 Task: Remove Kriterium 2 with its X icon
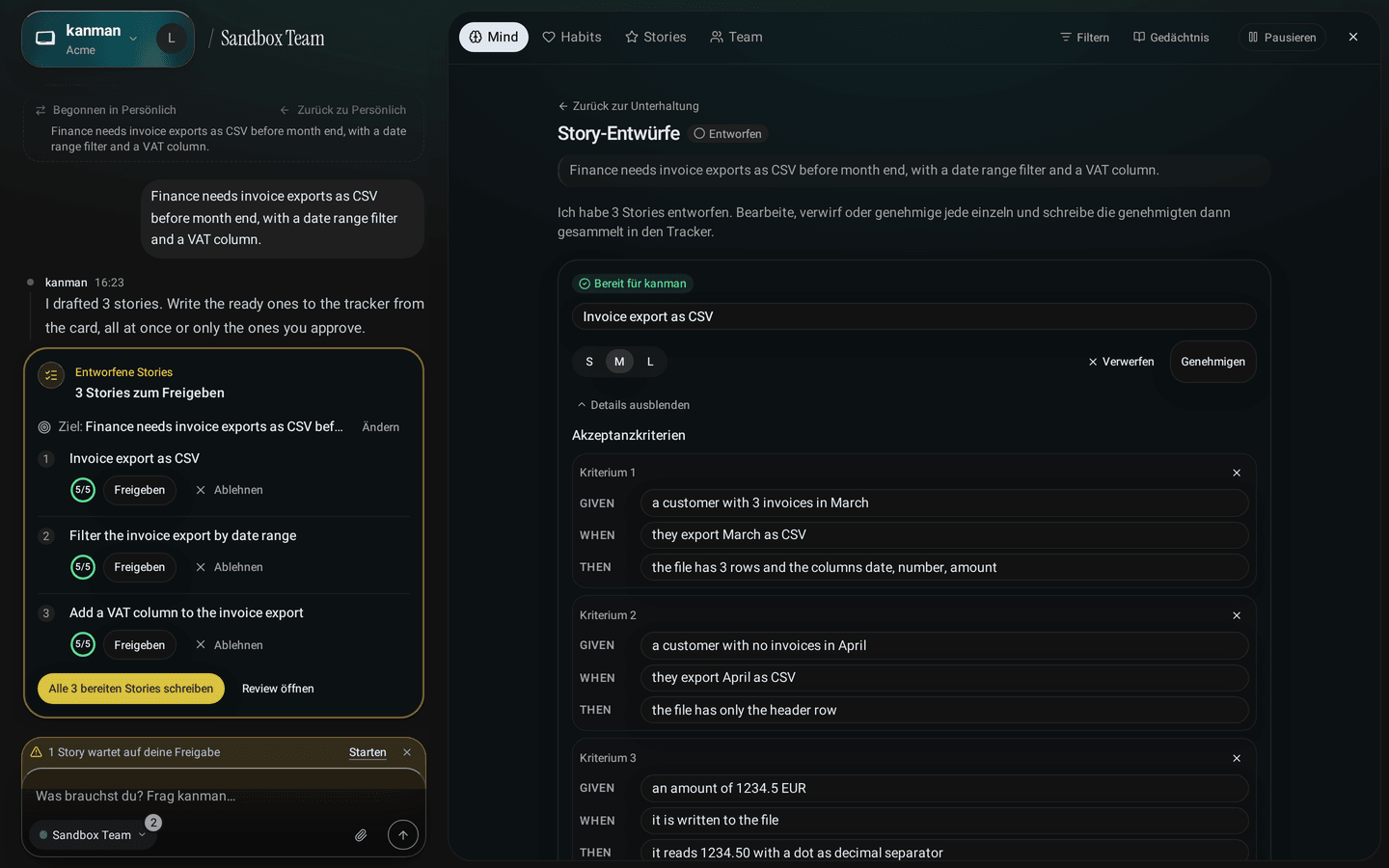click(1237, 615)
